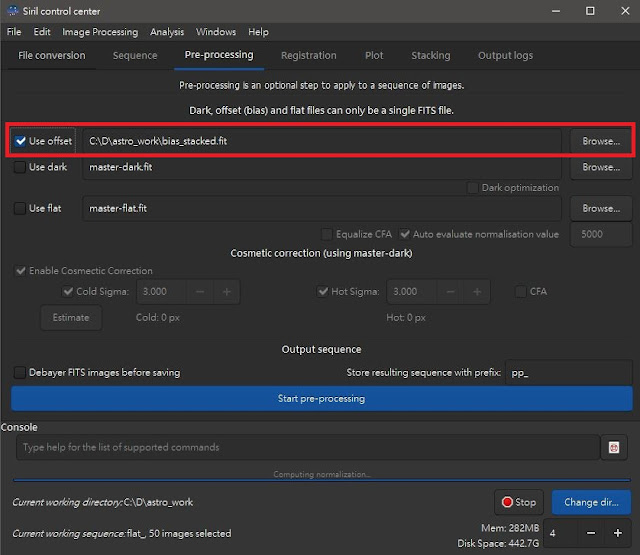Screen dimensions: 640x555
Task: Enable the Use flat checkbox
Action: click(20, 209)
